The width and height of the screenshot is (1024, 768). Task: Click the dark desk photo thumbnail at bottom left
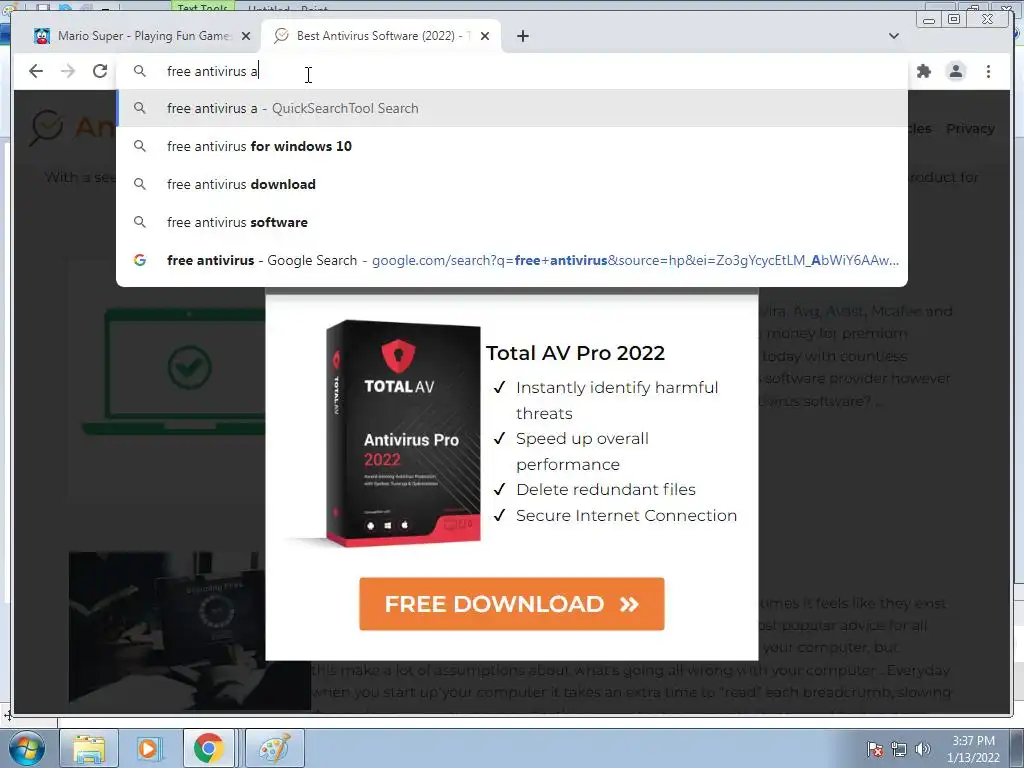pyautogui.click(x=189, y=630)
